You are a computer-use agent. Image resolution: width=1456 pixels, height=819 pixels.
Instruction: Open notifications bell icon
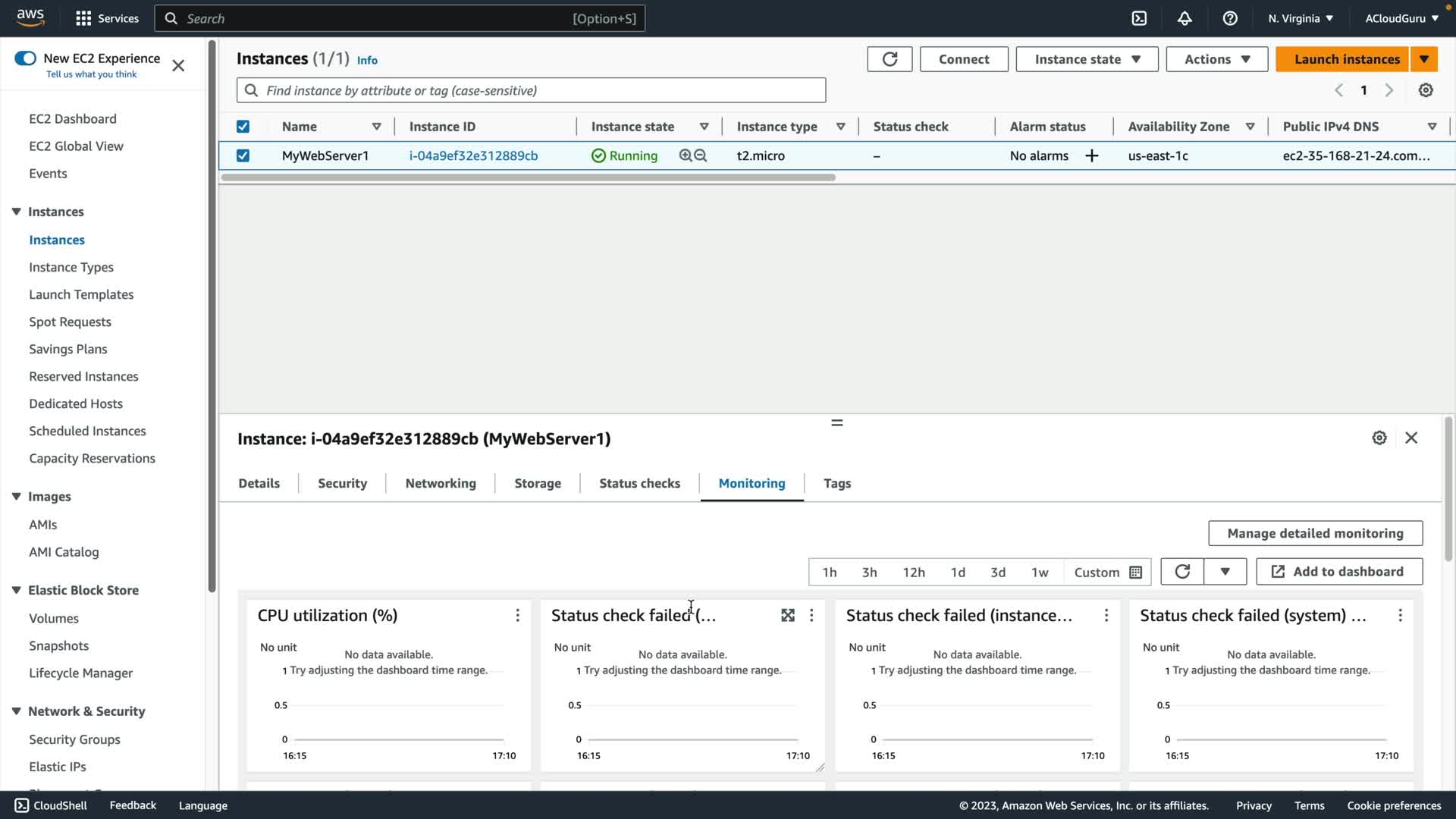(1185, 18)
